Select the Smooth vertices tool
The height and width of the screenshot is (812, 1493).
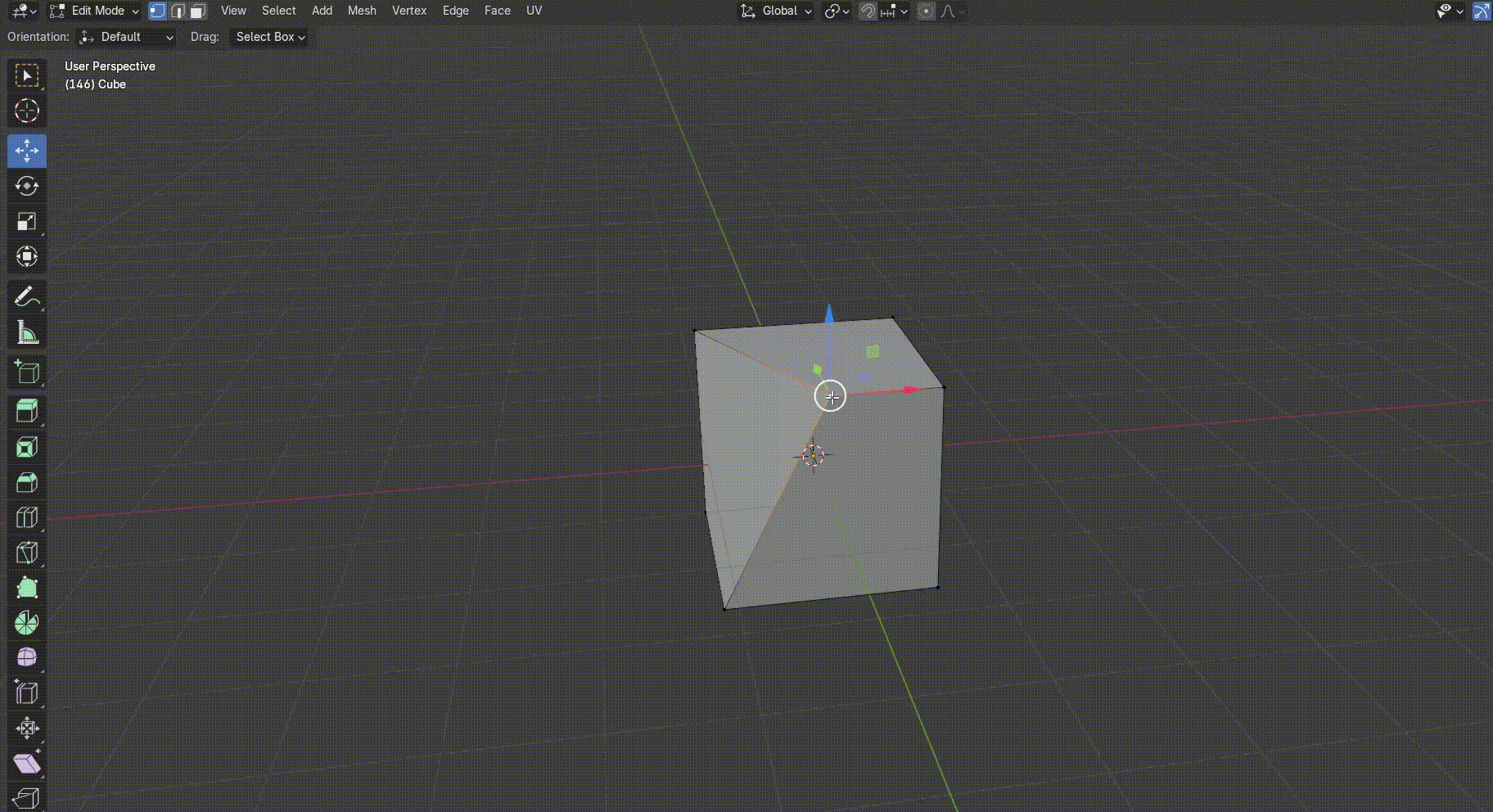click(27, 658)
